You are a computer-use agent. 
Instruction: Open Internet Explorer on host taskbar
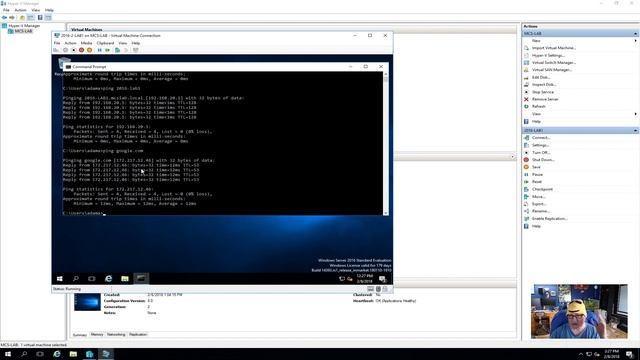click(x=57, y=354)
